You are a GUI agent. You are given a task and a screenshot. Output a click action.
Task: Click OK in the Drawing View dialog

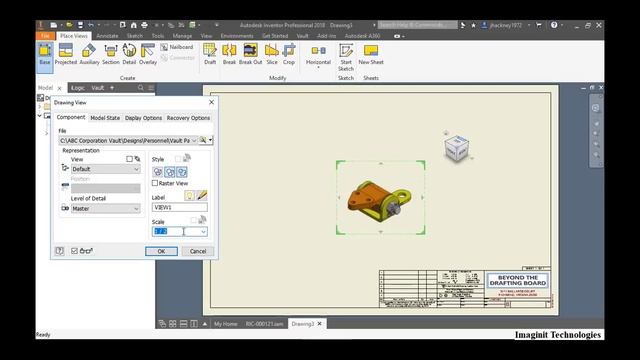161,251
